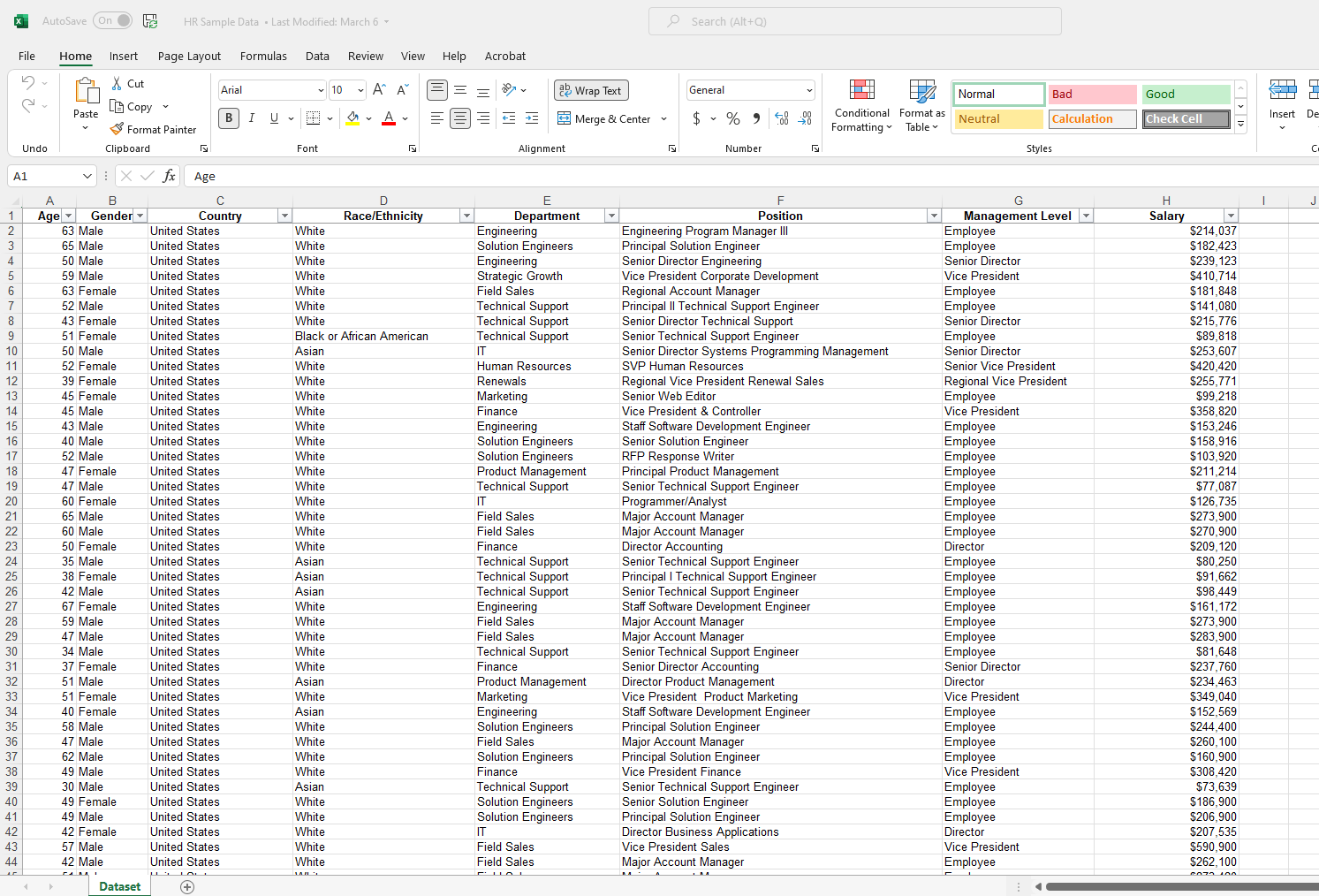The image size is (1319, 896).
Task: Open Conditional Formatting menu
Action: click(x=861, y=105)
